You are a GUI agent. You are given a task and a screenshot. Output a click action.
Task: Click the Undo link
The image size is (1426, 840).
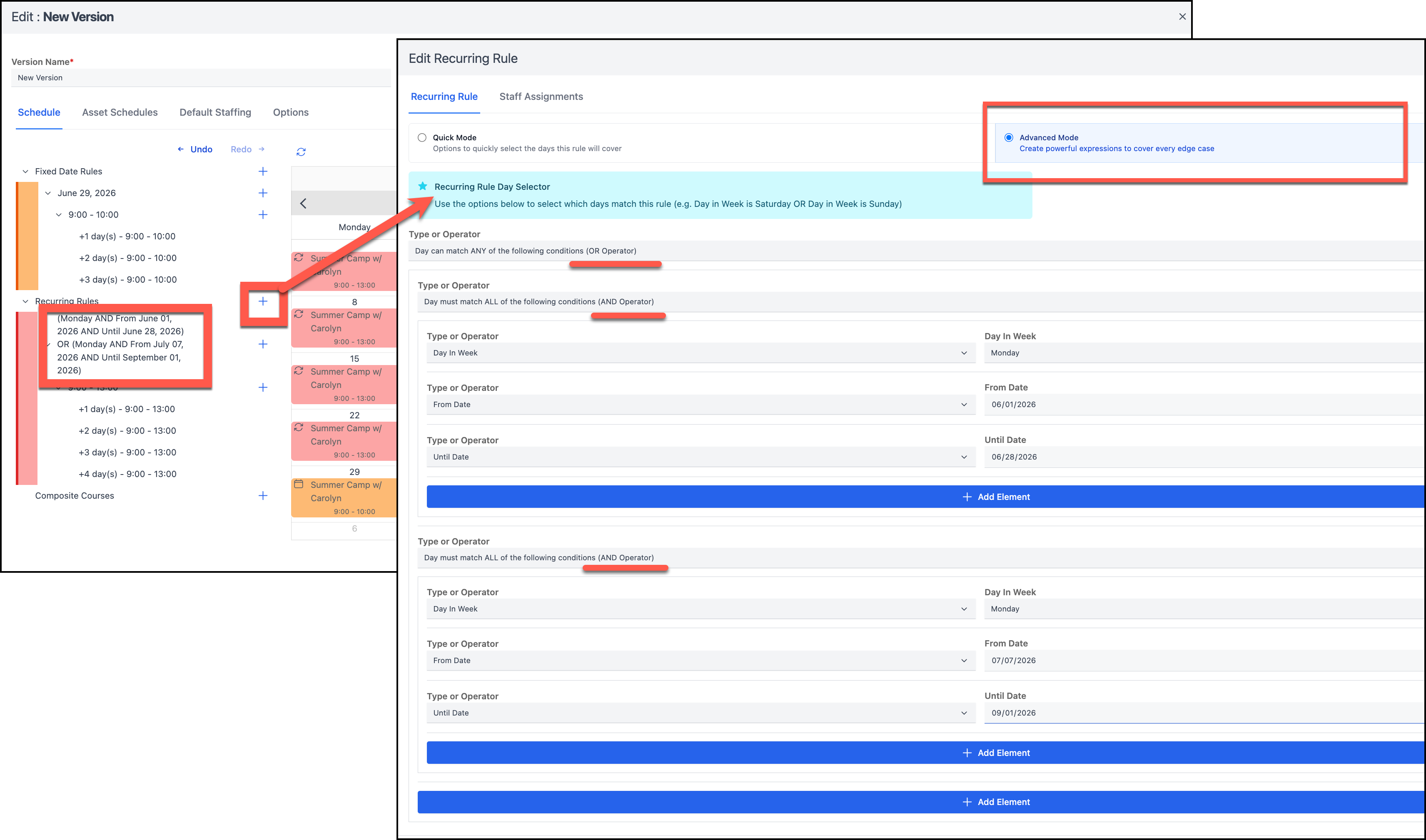point(200,149)
